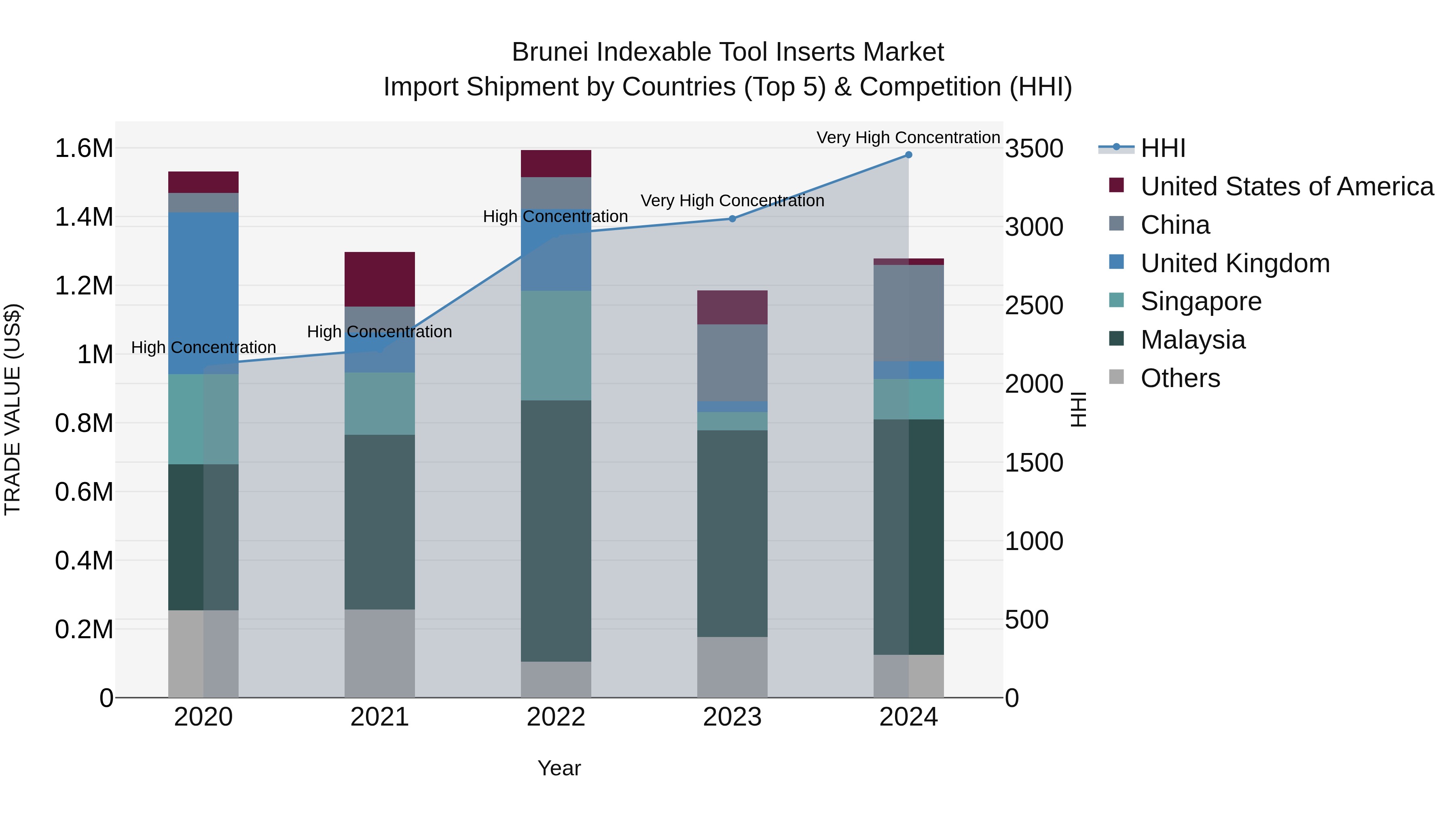Click the 2020 Singapore bar segment
The height and width of the screenshot is (819, 1456).
point(203,419)
